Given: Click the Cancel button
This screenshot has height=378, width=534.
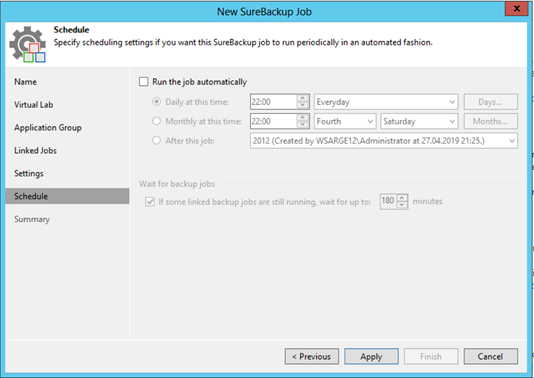Looking at the screenshot, I should tap(490, 356).
